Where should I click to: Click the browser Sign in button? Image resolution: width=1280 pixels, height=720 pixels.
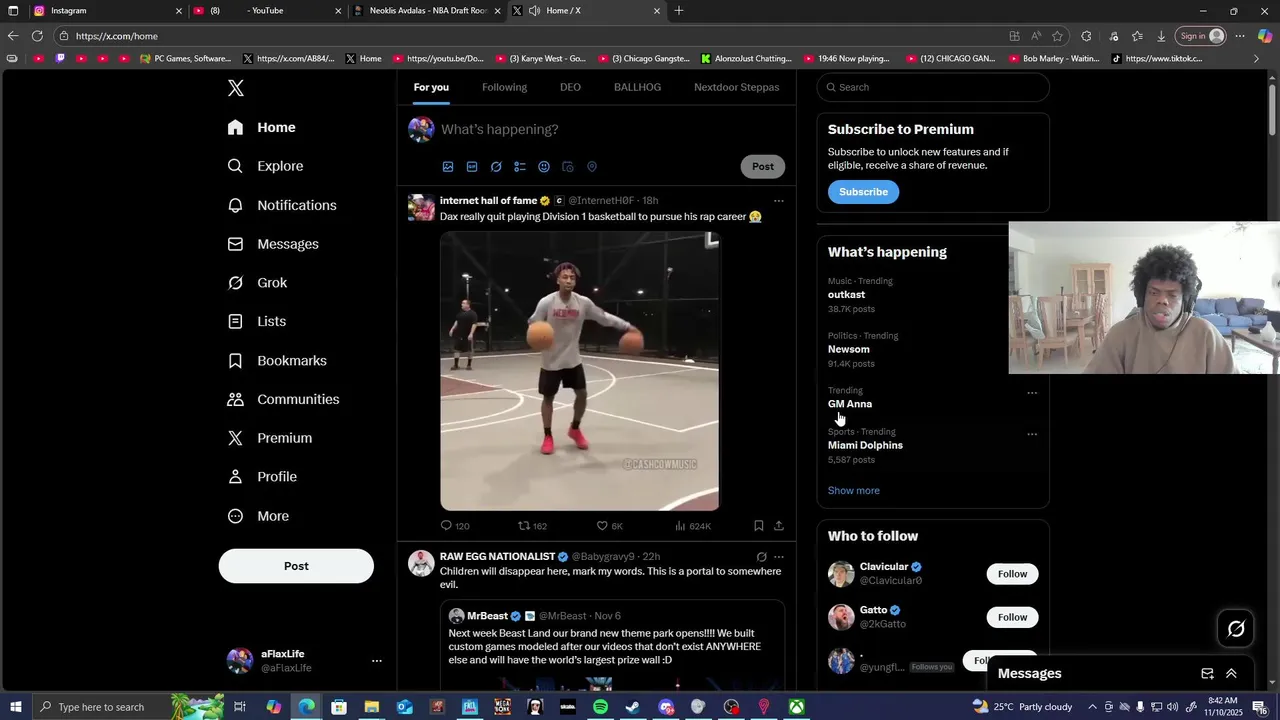[1201, 36]
